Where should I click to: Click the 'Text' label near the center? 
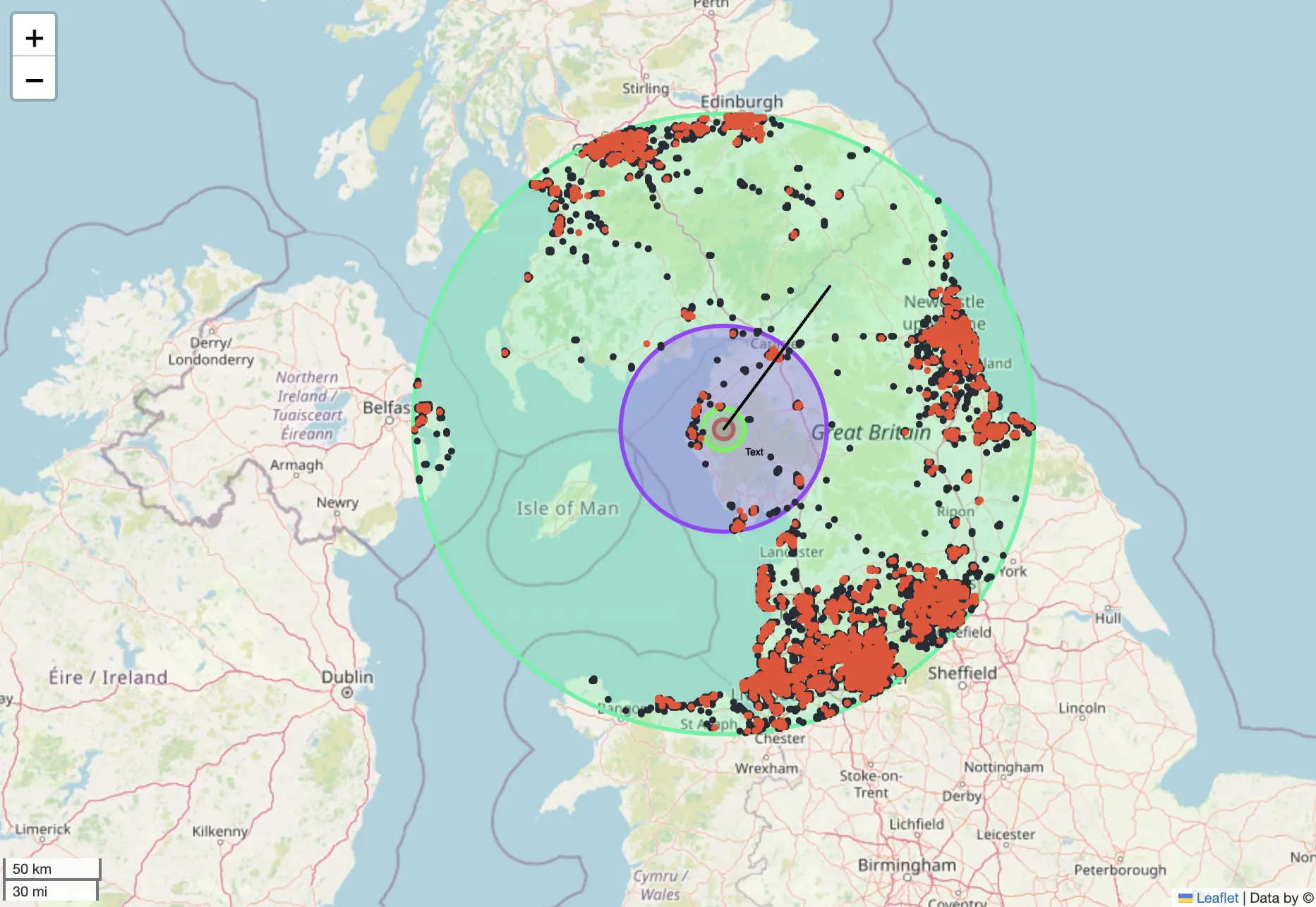click(754, 452)
